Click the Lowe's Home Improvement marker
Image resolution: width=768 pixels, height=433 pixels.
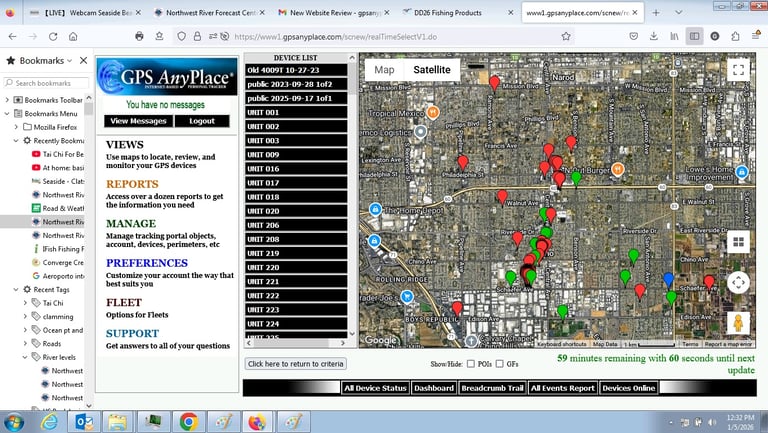[x=742, y=172]
